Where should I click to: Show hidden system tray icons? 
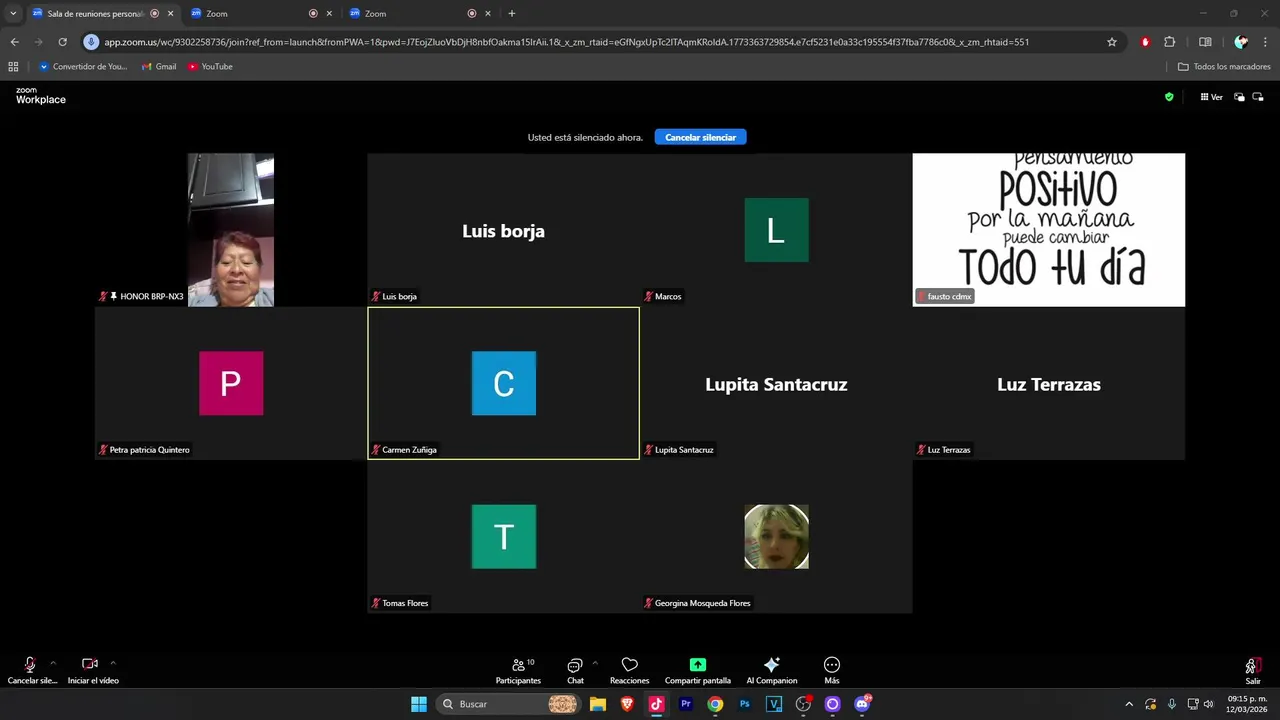pyautogui.click(x=1129, y=704)
